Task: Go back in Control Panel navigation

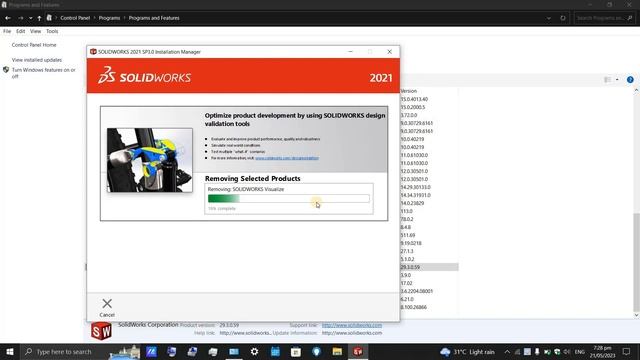Action: click(8, 18)
